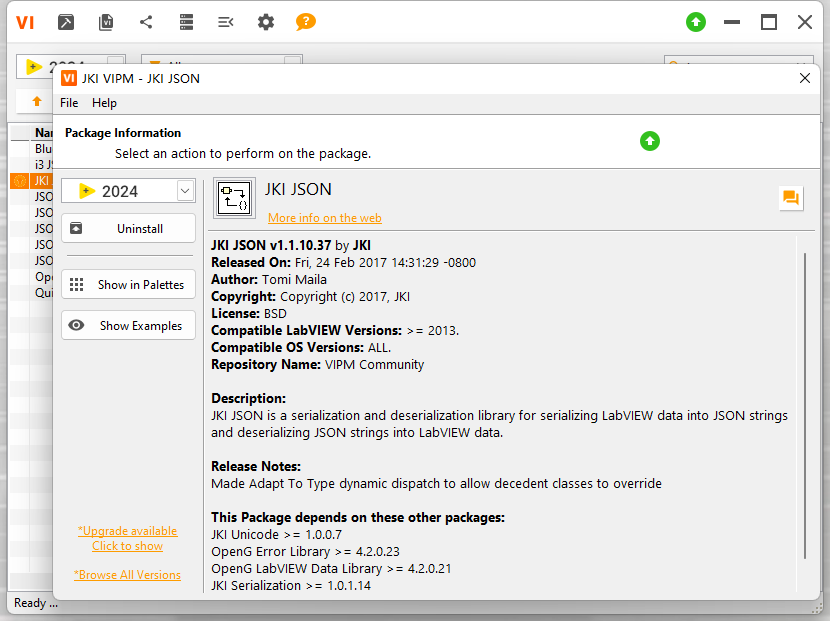This screenshot has height=621, width=830.
Task: Open the Help menu
Action: [104, 103]
